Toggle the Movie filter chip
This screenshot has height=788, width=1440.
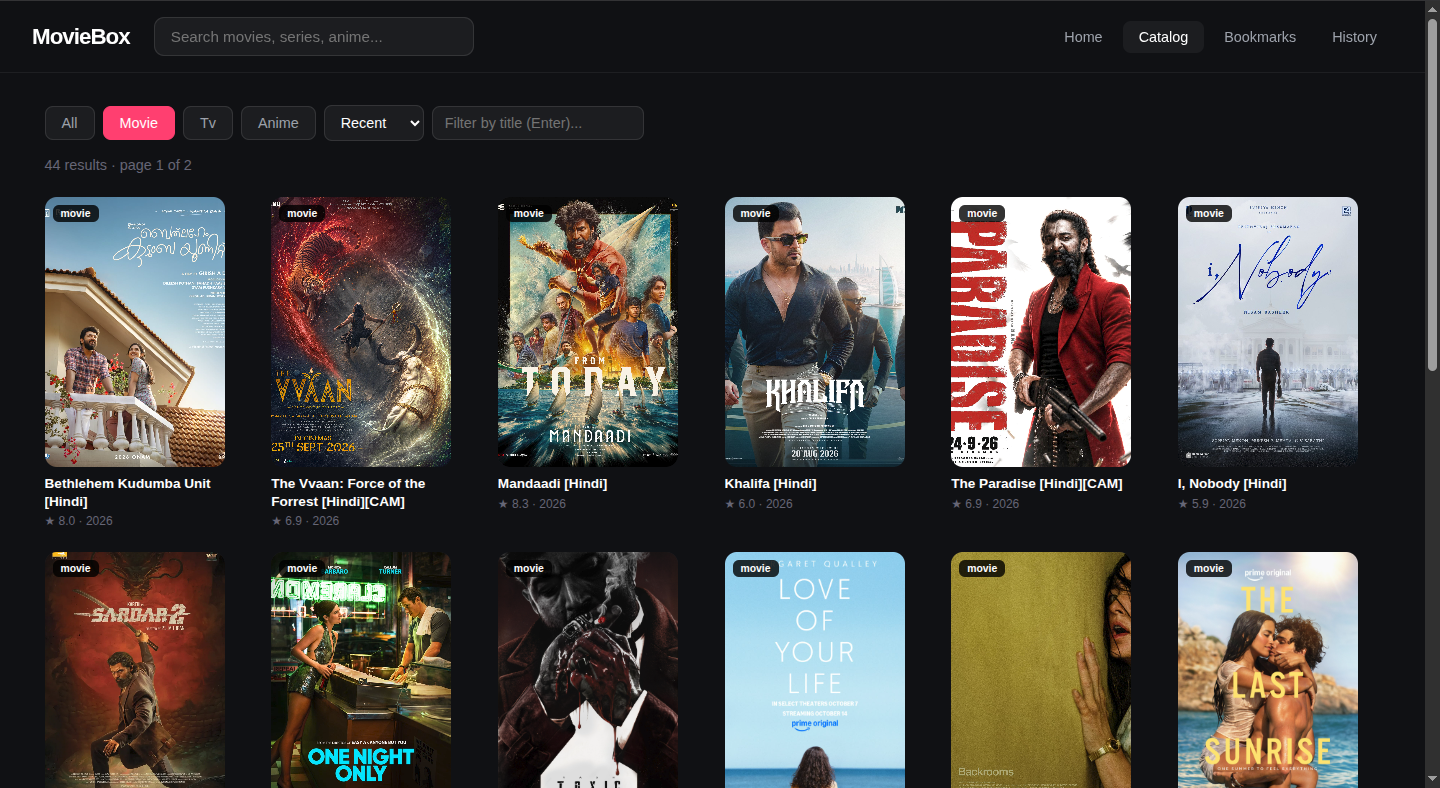tap(139, 123)
